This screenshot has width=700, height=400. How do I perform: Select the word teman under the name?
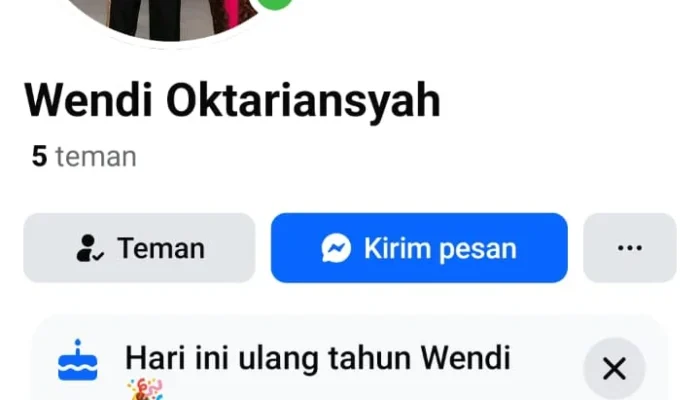[x=96, y=157]
